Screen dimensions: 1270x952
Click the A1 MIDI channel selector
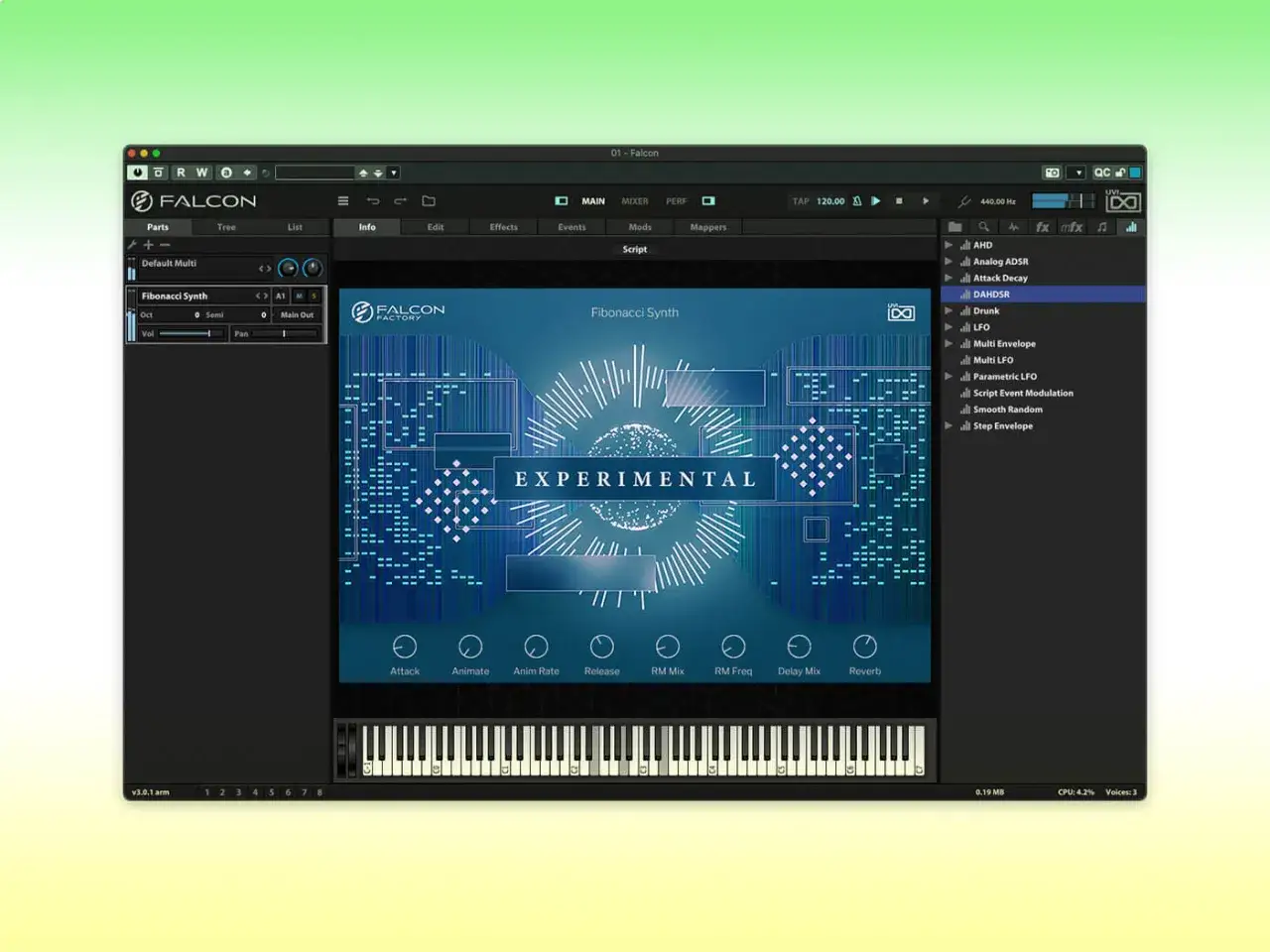pos(280,296)
